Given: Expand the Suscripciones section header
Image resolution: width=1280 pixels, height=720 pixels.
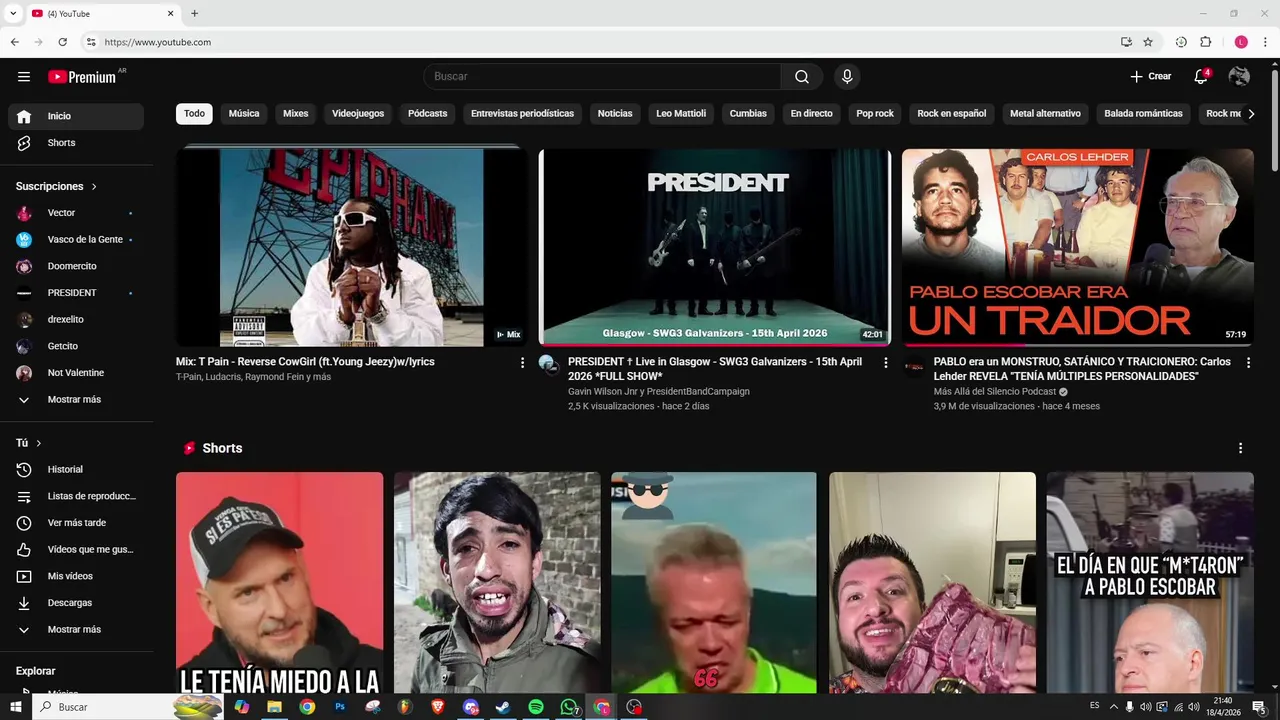Looking at the screenshot, I should 57,187.
